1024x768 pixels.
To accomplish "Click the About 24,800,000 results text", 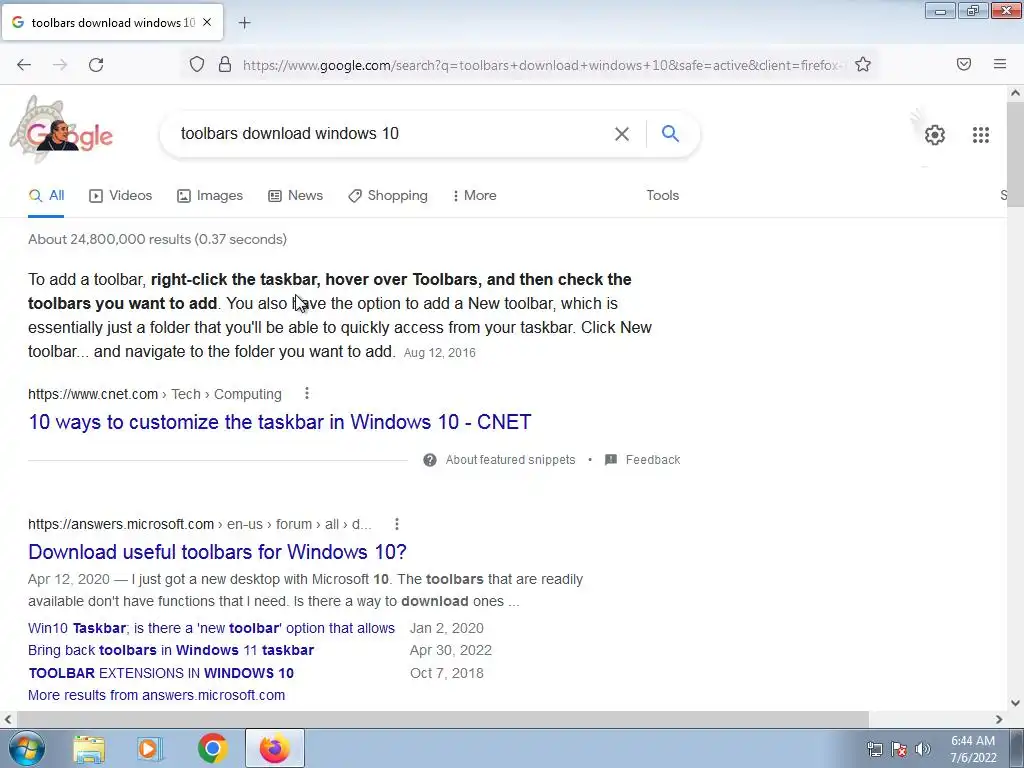I will [157, 239].
